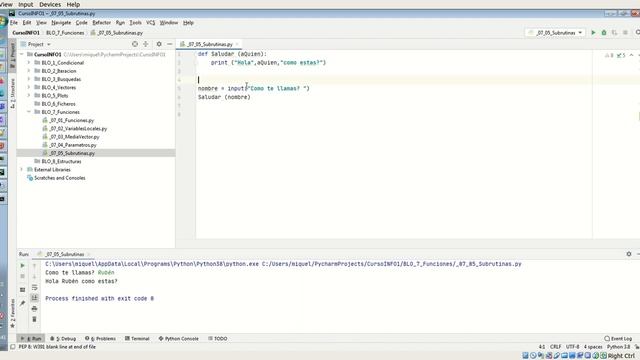Open the Tools menu
The height and width of the screenshot is (360, 640).
click(135, 23)
